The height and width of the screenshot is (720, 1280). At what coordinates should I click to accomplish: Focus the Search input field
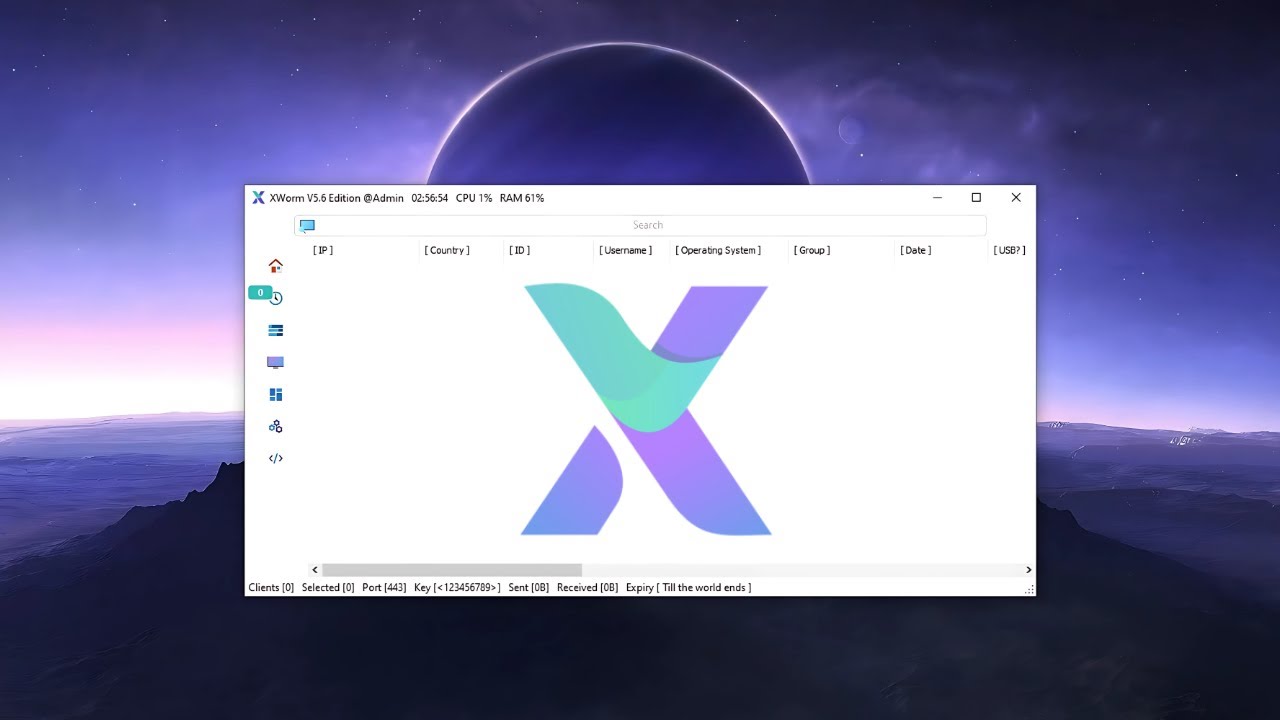click(x=640, y=225)
